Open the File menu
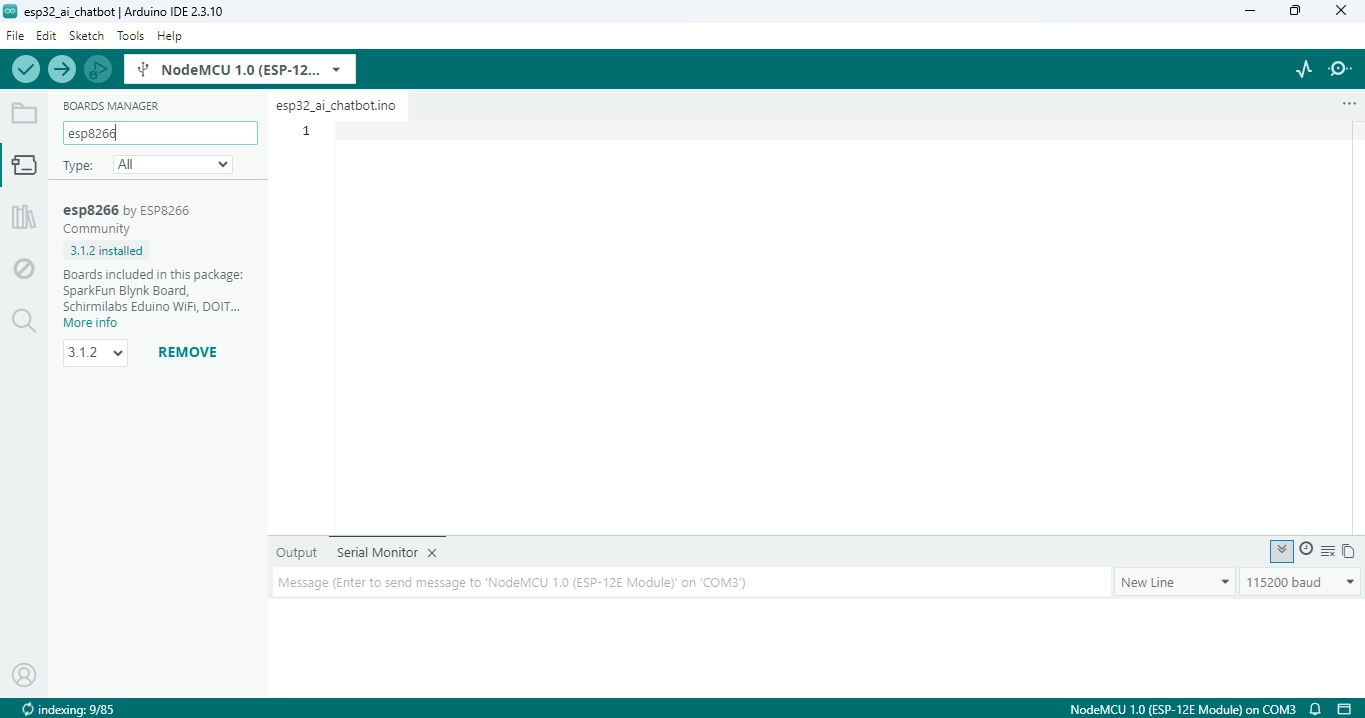 15,35
